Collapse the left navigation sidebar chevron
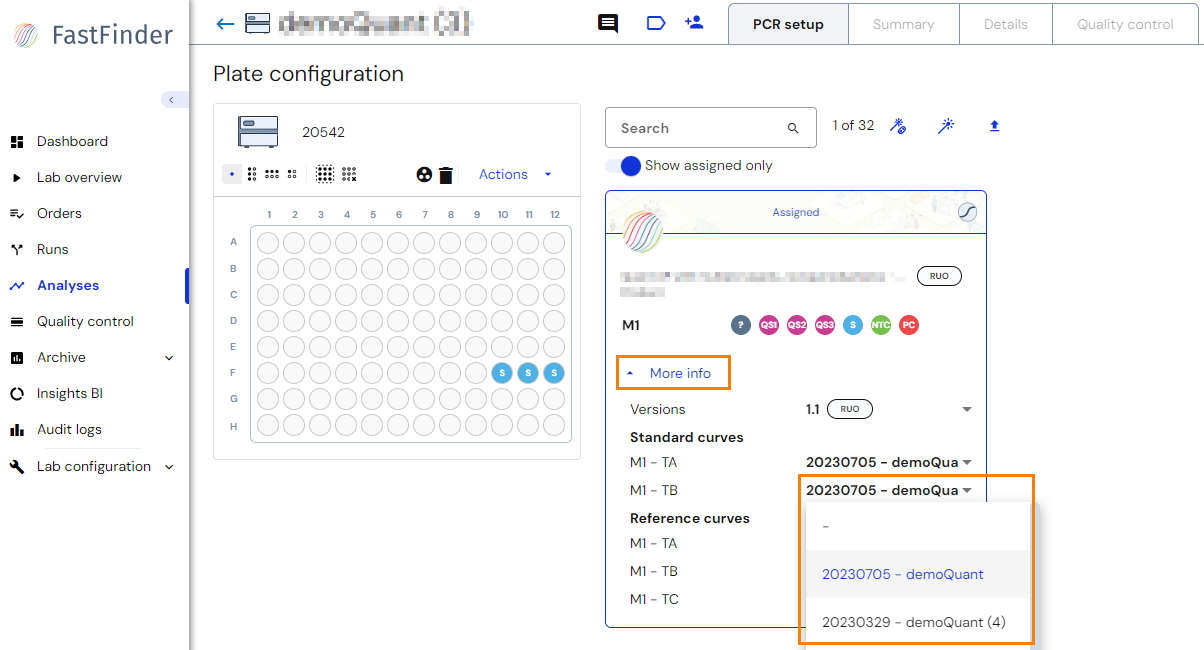1204x650 pixels. [x=174, y=99]
